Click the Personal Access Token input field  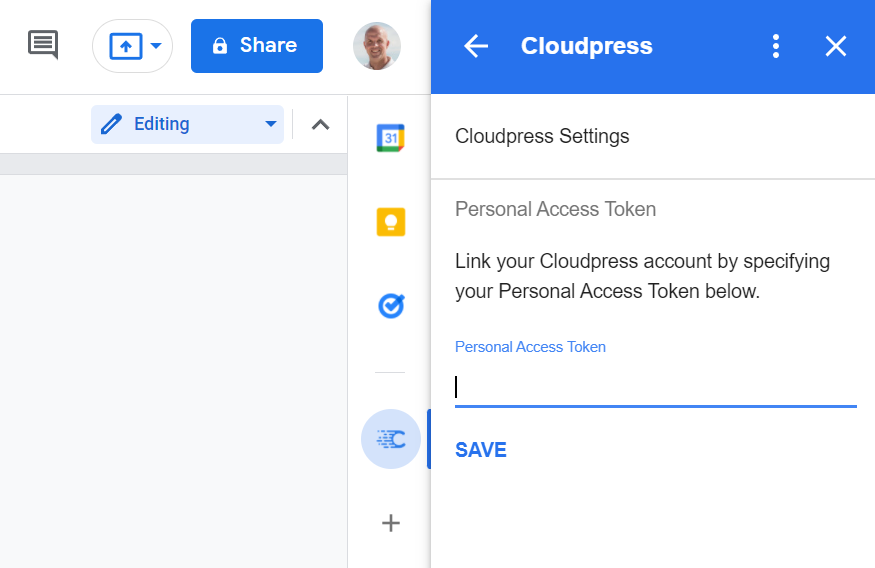656,387
